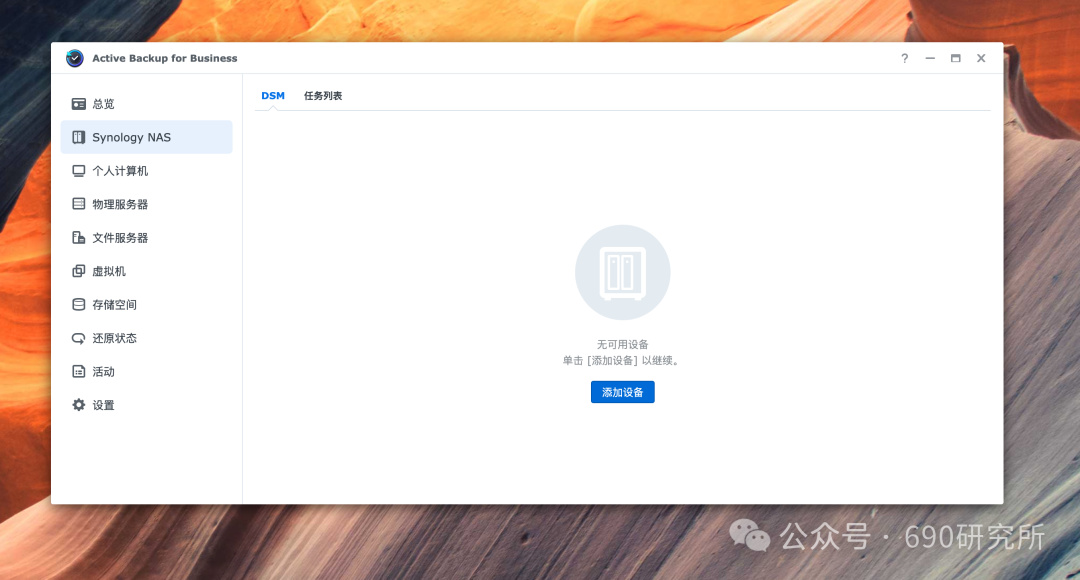Switch to the 任务列表 tab

pyautogui.click(x=323, y=96)
